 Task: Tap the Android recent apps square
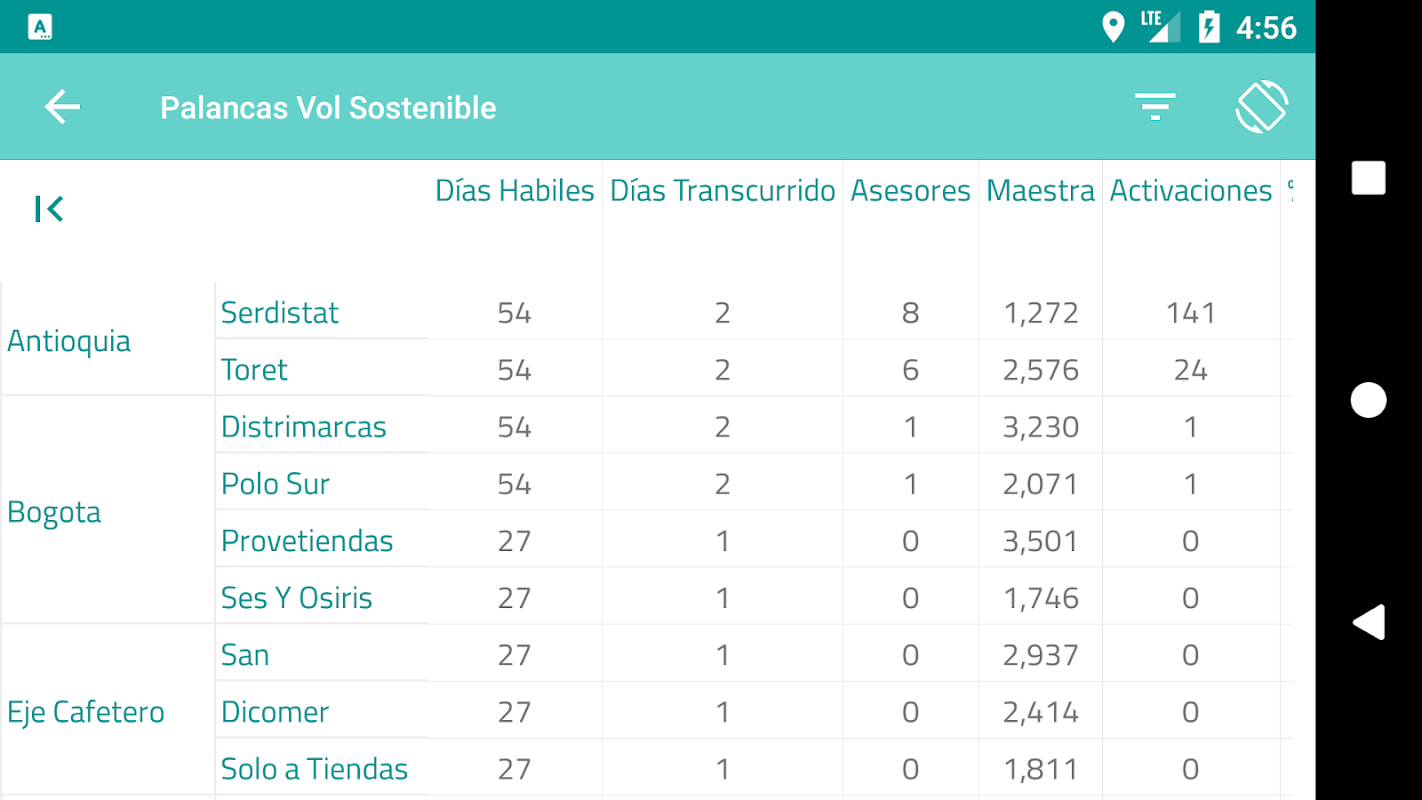click(x=1368, y=178)
